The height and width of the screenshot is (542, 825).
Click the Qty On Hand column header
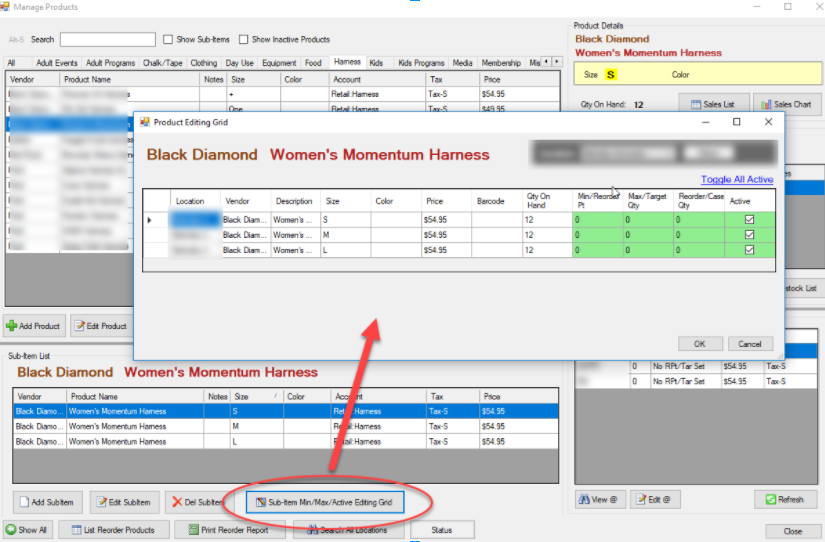(547, 200)
